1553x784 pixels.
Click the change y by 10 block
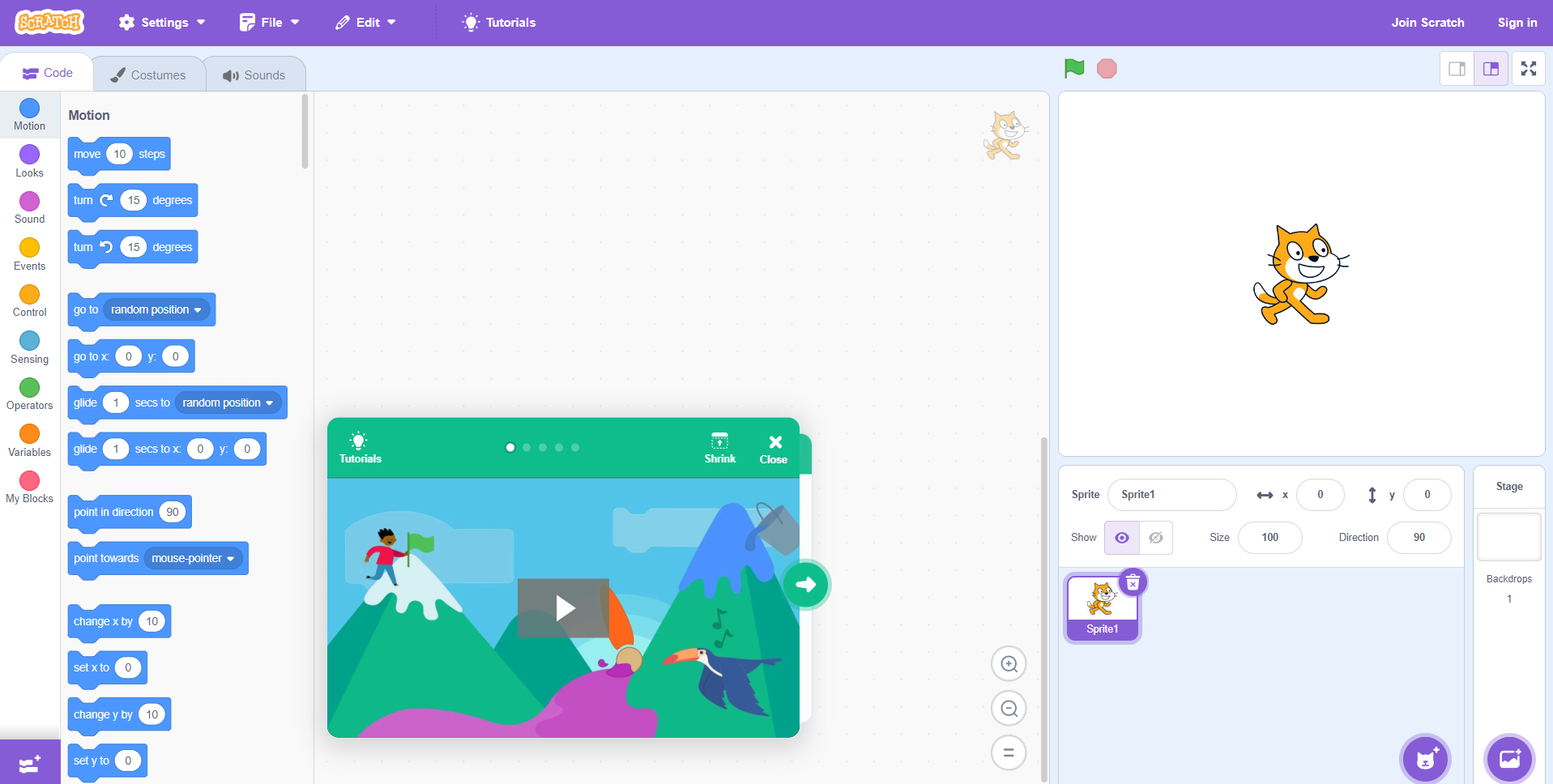point(119,715)
